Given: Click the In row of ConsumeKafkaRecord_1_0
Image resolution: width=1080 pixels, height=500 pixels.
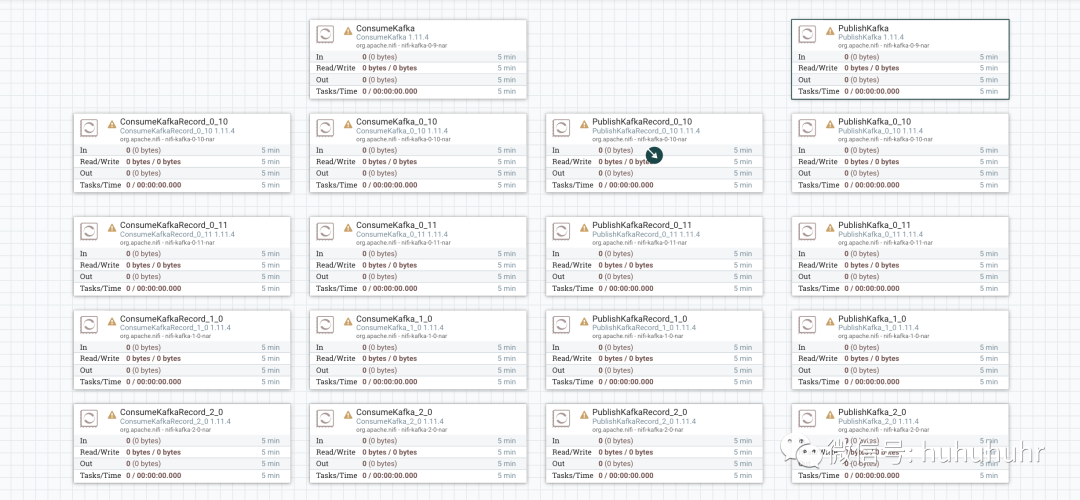Looking at the screenshot, I should tap(182, 347).
